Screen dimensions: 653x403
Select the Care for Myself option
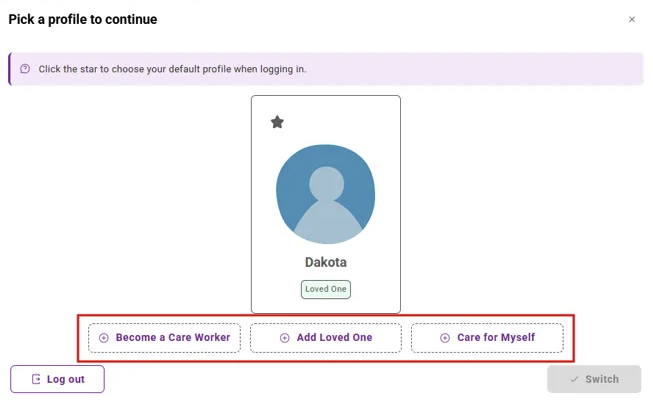coord(487,338)
